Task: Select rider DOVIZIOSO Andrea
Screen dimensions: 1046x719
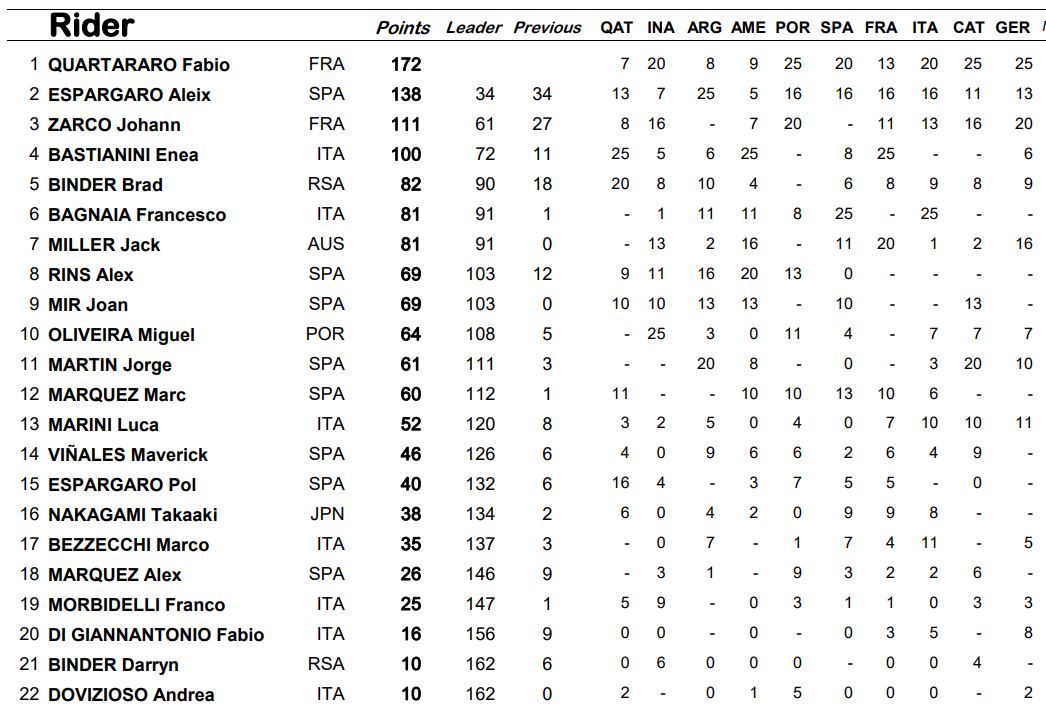Action: click(131, 695)
